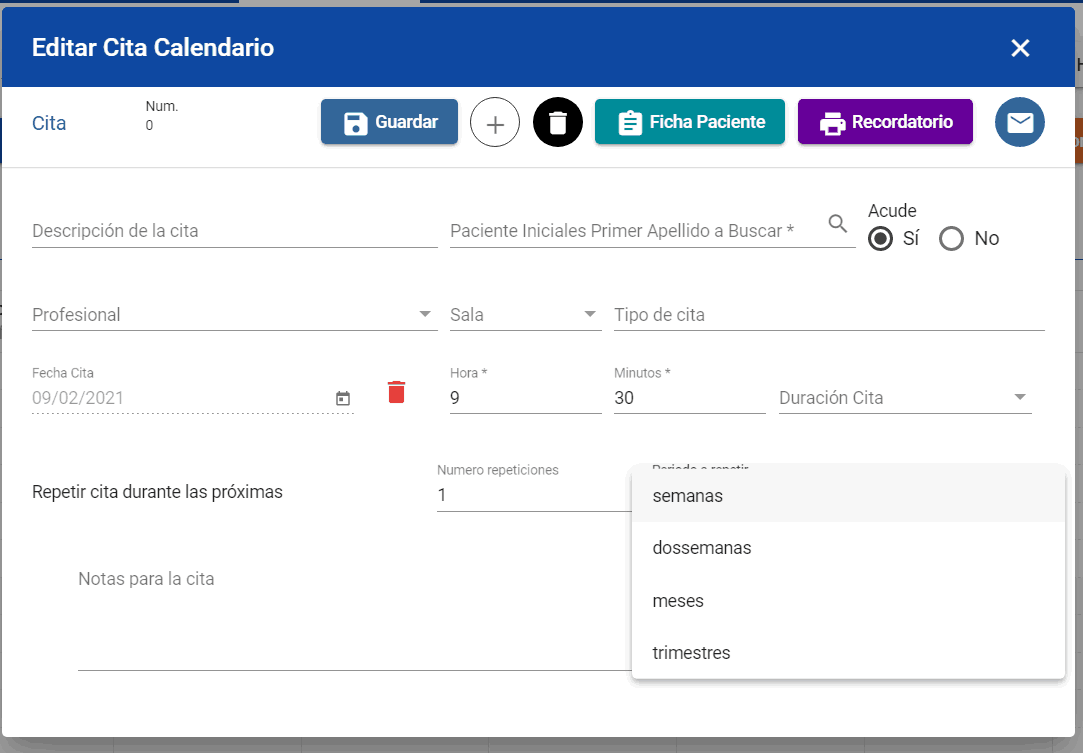Click the Ficha Paciente button
The width and height of the screenshot is (1083, 753).
coord(689,121)
